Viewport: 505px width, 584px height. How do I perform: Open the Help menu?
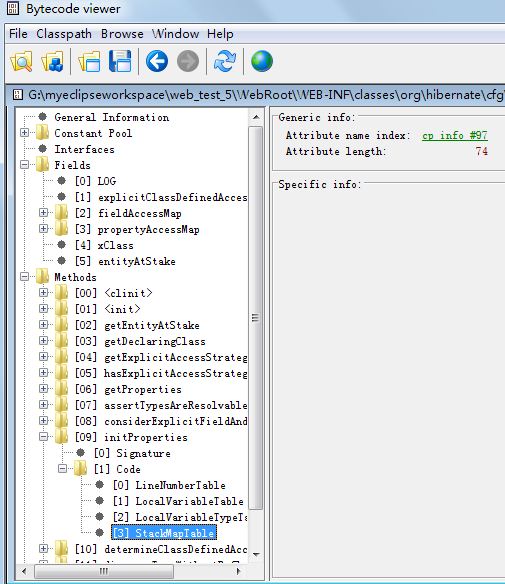[x=220, y=34]
